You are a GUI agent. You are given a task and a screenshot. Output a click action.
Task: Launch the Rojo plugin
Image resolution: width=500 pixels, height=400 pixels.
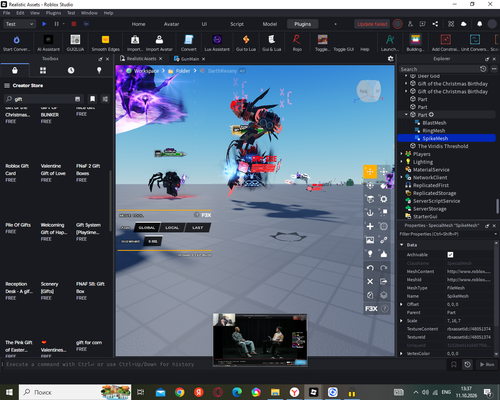pyautogui.click(x=297, y=43)
